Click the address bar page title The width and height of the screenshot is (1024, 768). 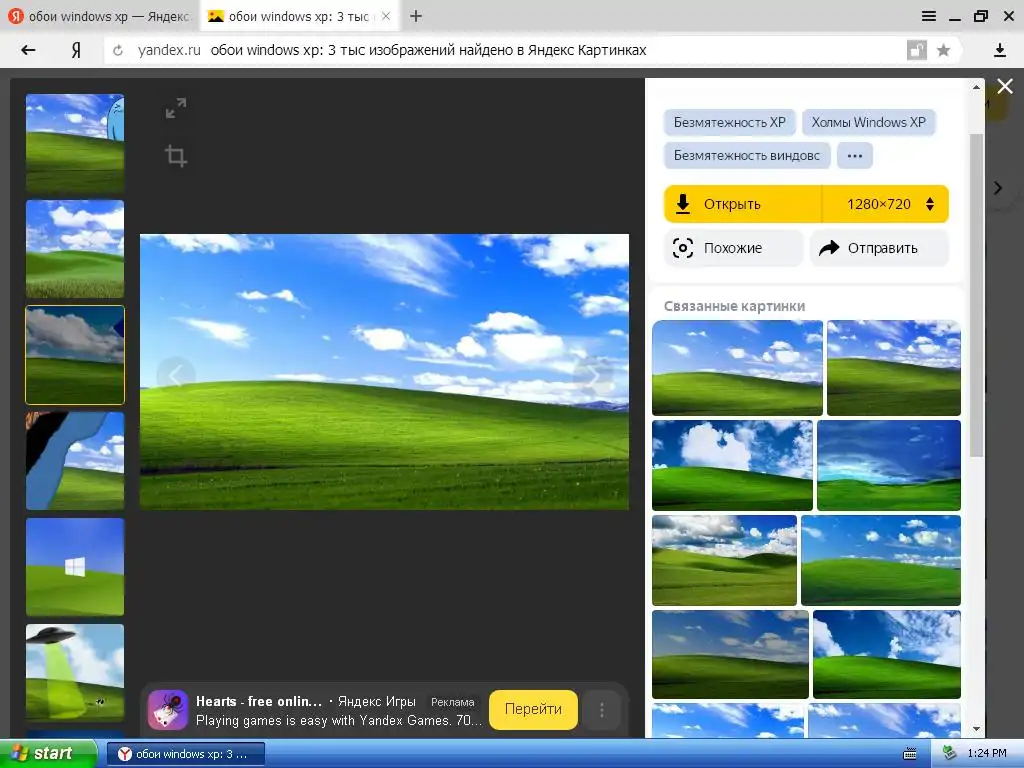428,50
